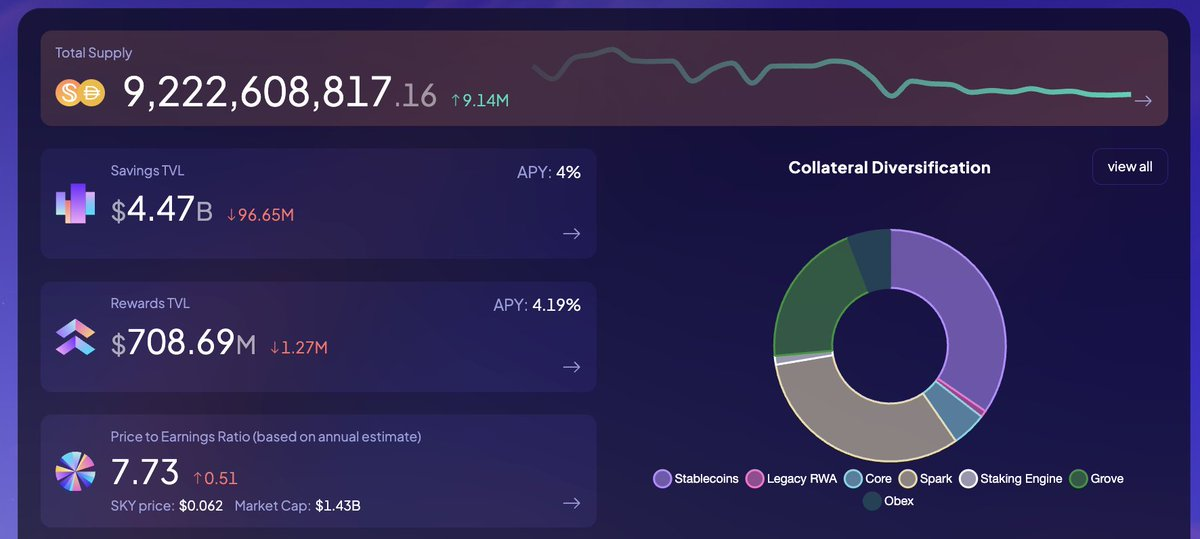Image resolution: width=1200 pixels, height=539 pixels.
Task: Open Total Supply details via the arrow
Action: click(1142, 100)
